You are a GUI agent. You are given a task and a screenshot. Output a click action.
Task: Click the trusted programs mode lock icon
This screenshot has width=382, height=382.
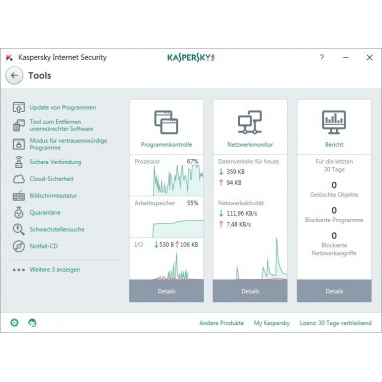click(19, 144)
